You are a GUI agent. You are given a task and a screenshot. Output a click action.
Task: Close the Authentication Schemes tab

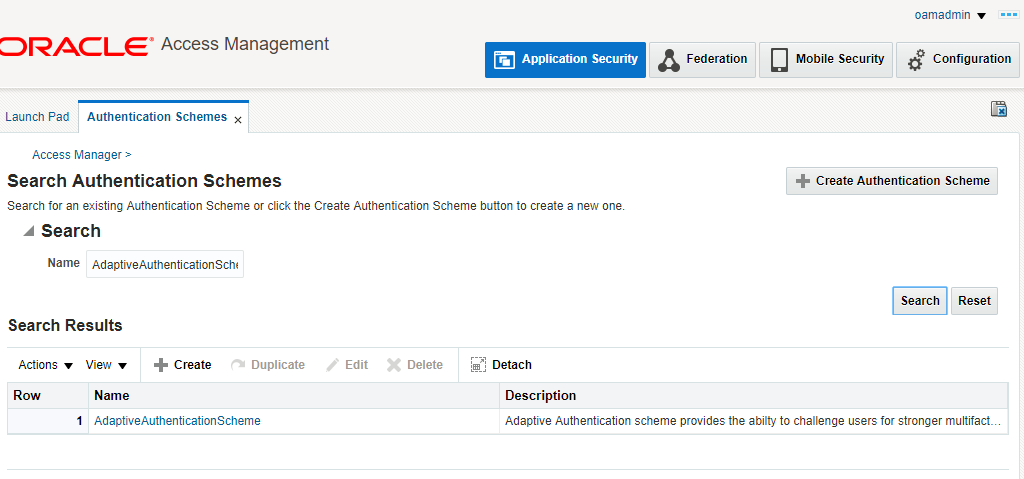[238, 120]
